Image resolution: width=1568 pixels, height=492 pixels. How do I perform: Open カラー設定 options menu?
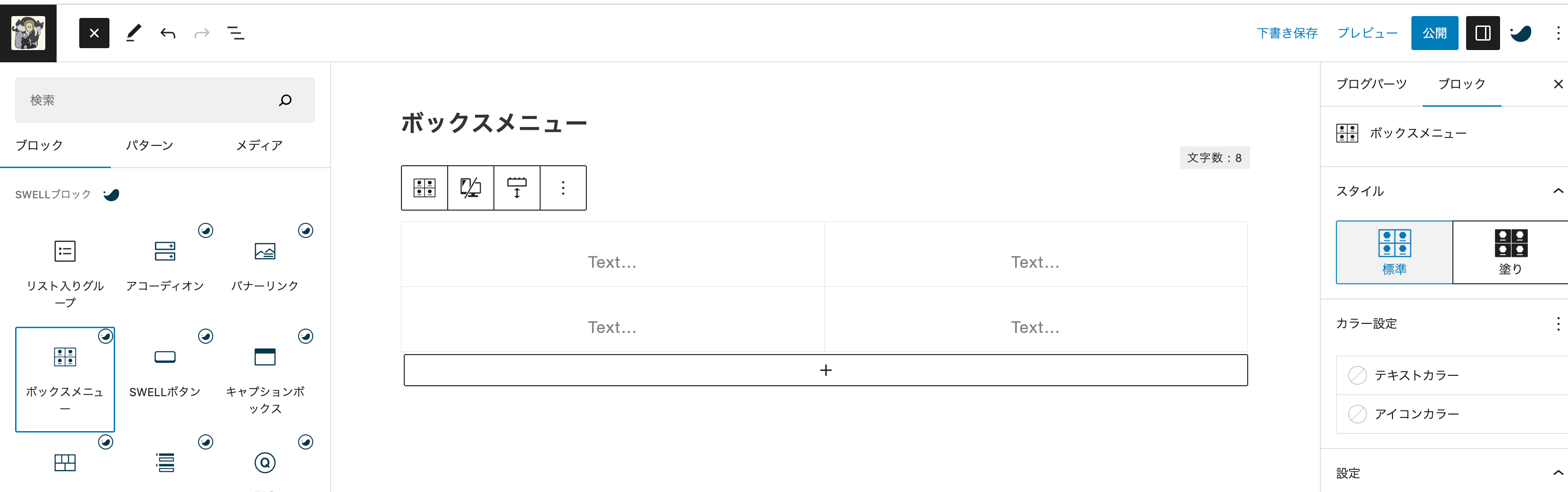pos(1558,323)
